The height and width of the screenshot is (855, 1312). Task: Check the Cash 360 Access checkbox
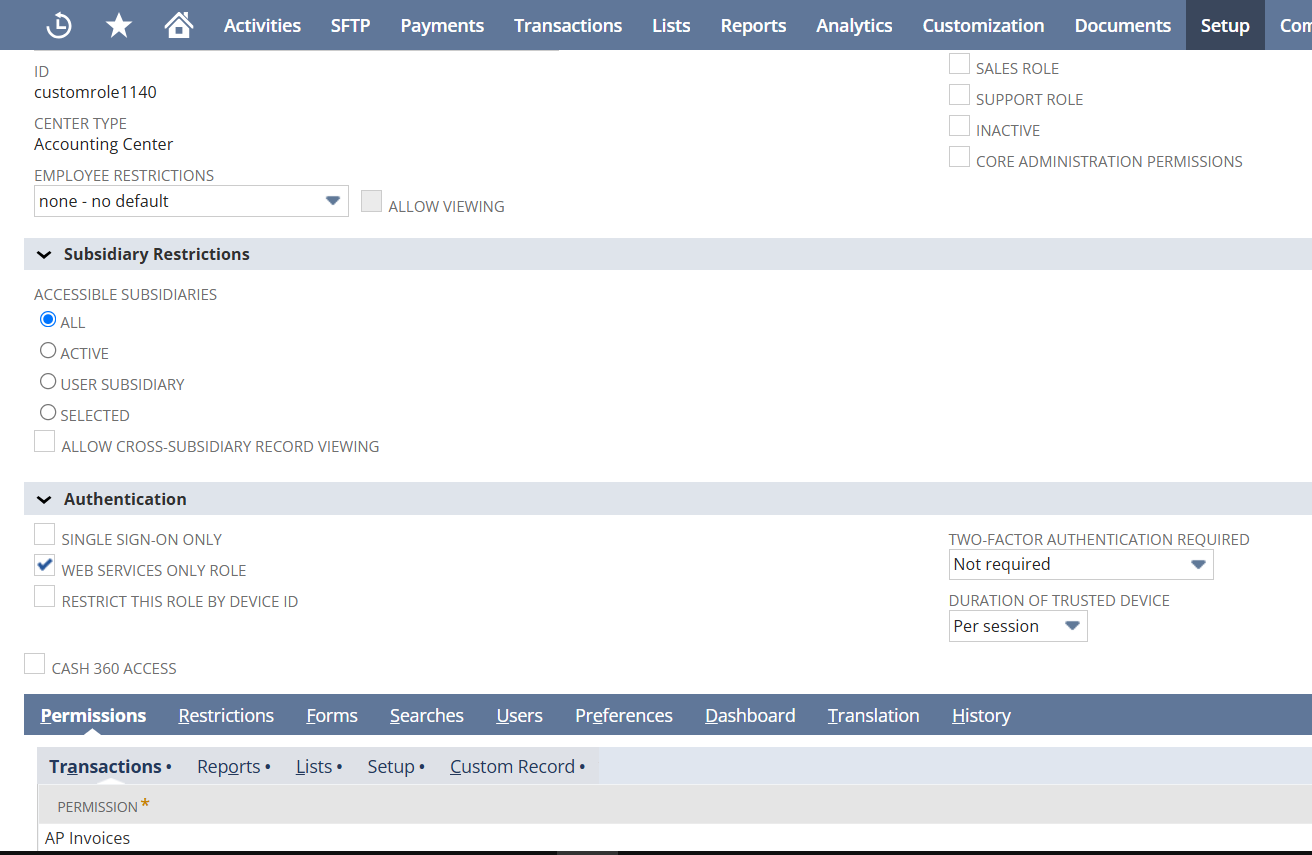35,664
